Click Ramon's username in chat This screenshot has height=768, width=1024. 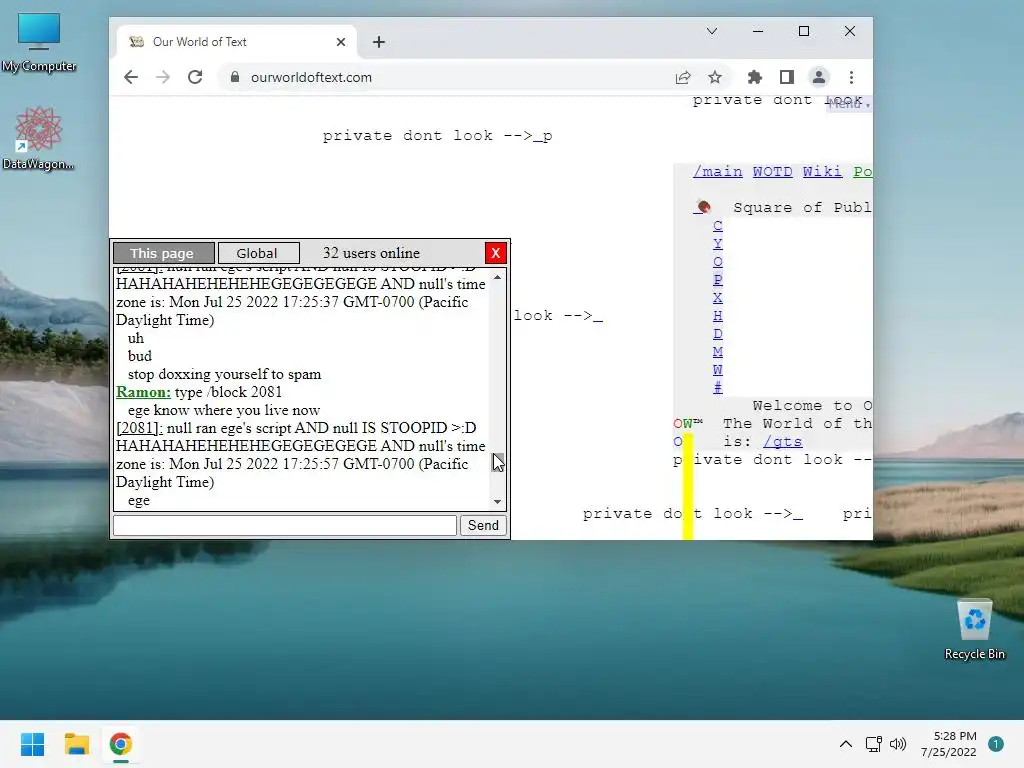[143, 392]
